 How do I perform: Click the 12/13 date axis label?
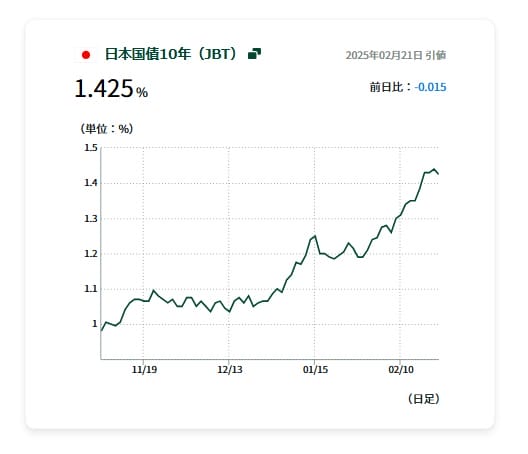click(230, 369)
